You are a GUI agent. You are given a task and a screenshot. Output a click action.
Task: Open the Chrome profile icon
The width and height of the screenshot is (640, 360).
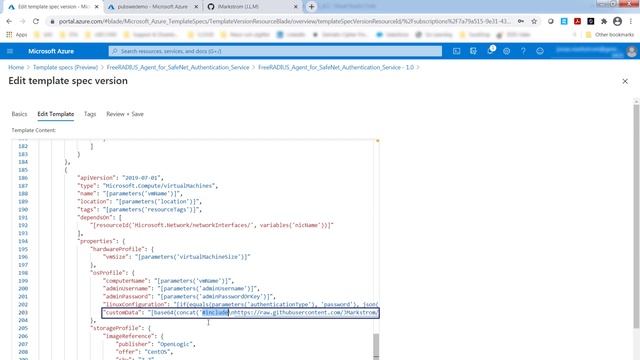tap(618, 21)
